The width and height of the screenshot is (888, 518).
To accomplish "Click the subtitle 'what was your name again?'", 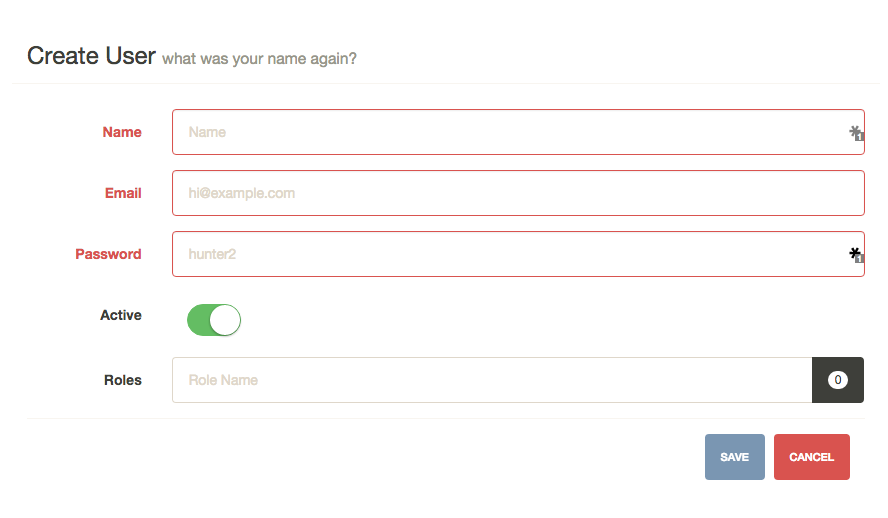I will pos(259,59).
